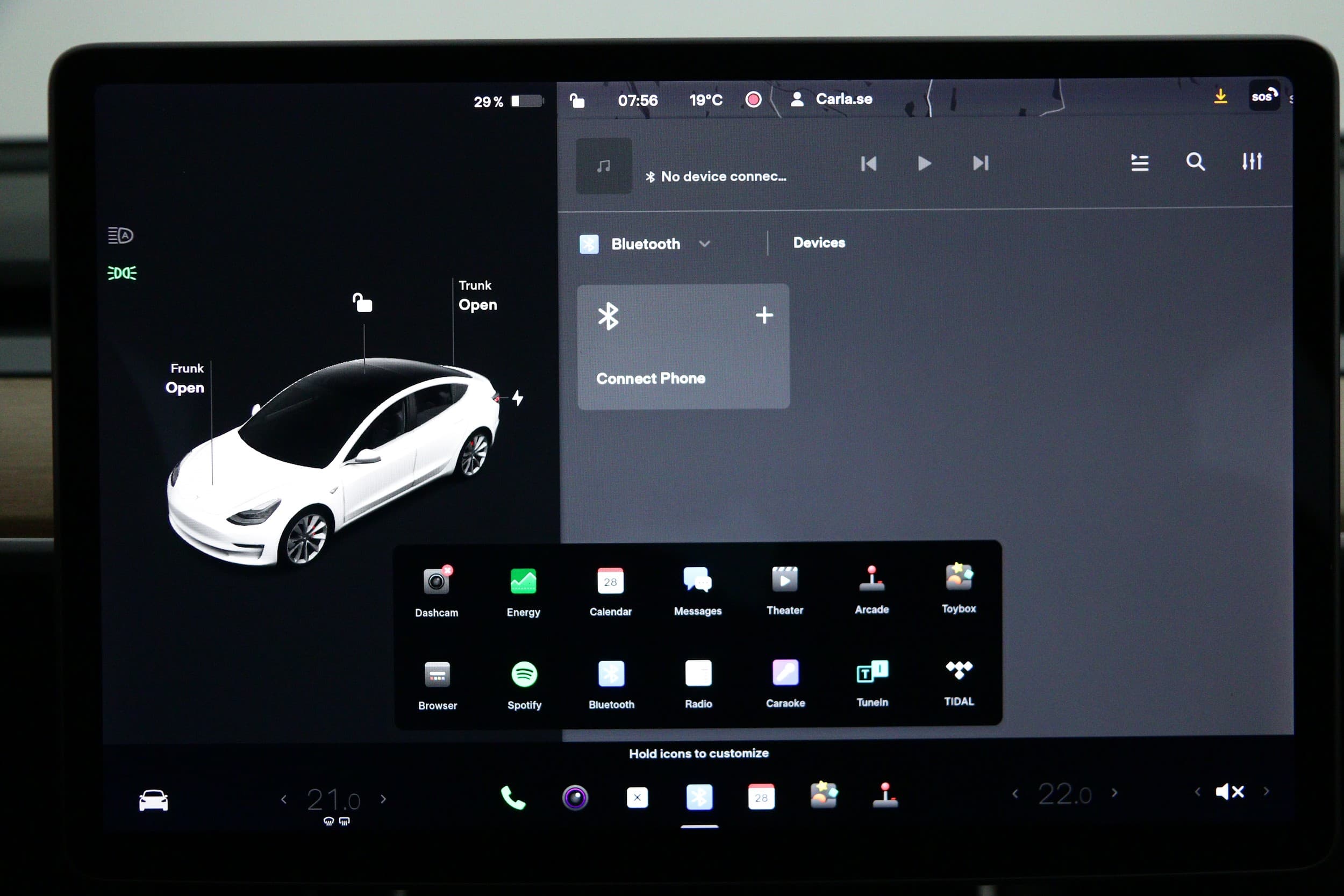Increase driver temperature right arrow

383,799
